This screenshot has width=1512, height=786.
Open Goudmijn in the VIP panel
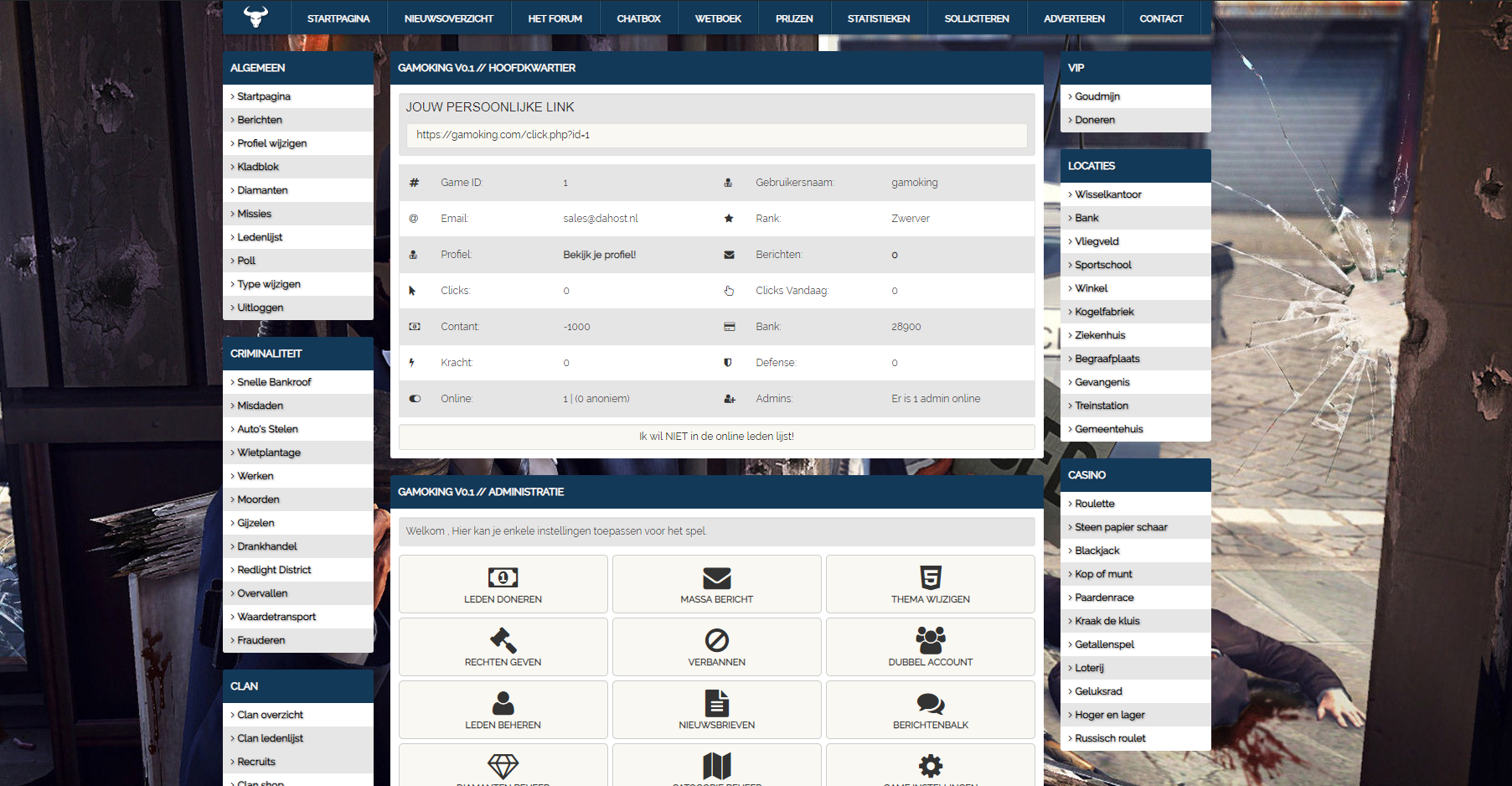[1097, 96]
